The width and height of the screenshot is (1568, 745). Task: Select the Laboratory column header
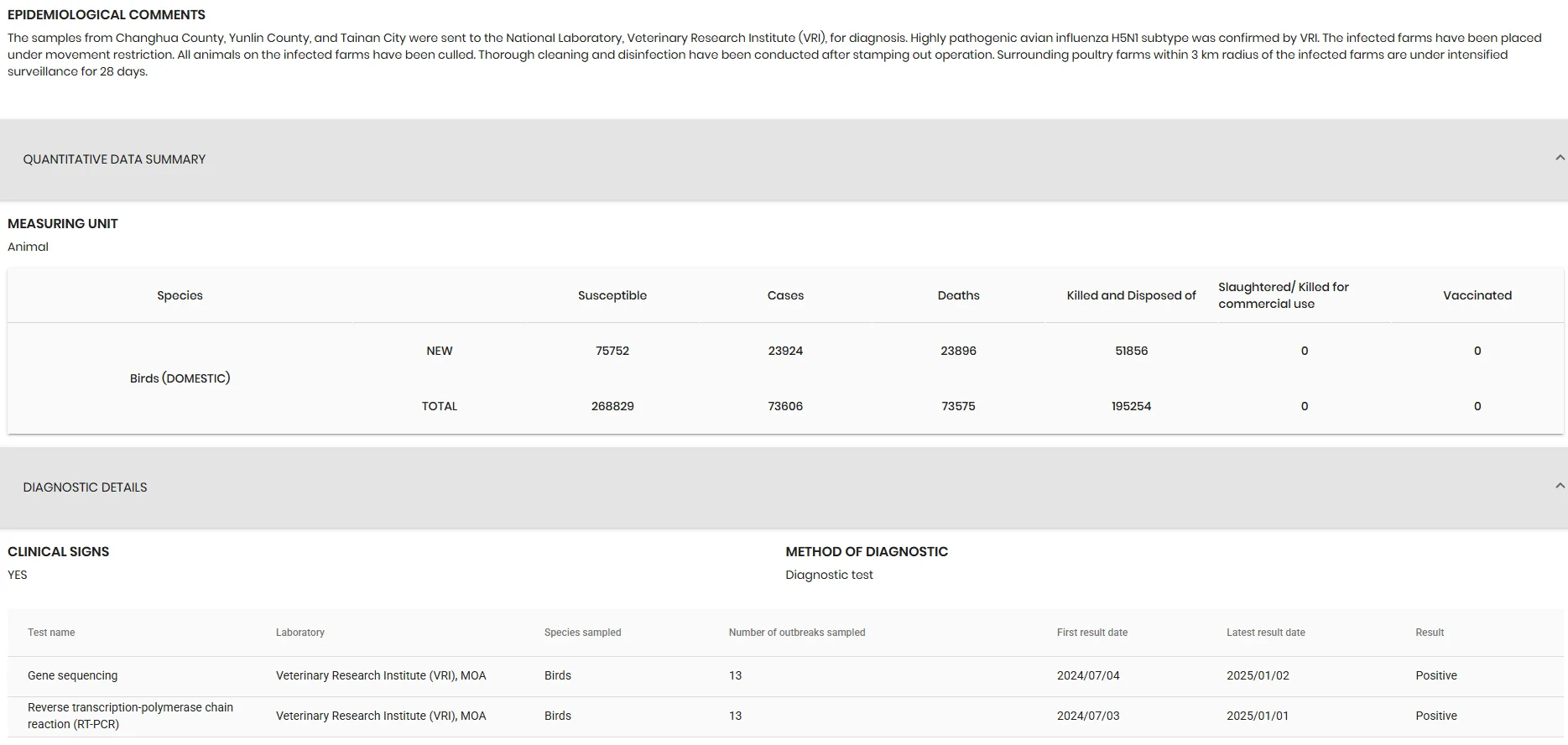pyautogui.click(x=300, y=633)
